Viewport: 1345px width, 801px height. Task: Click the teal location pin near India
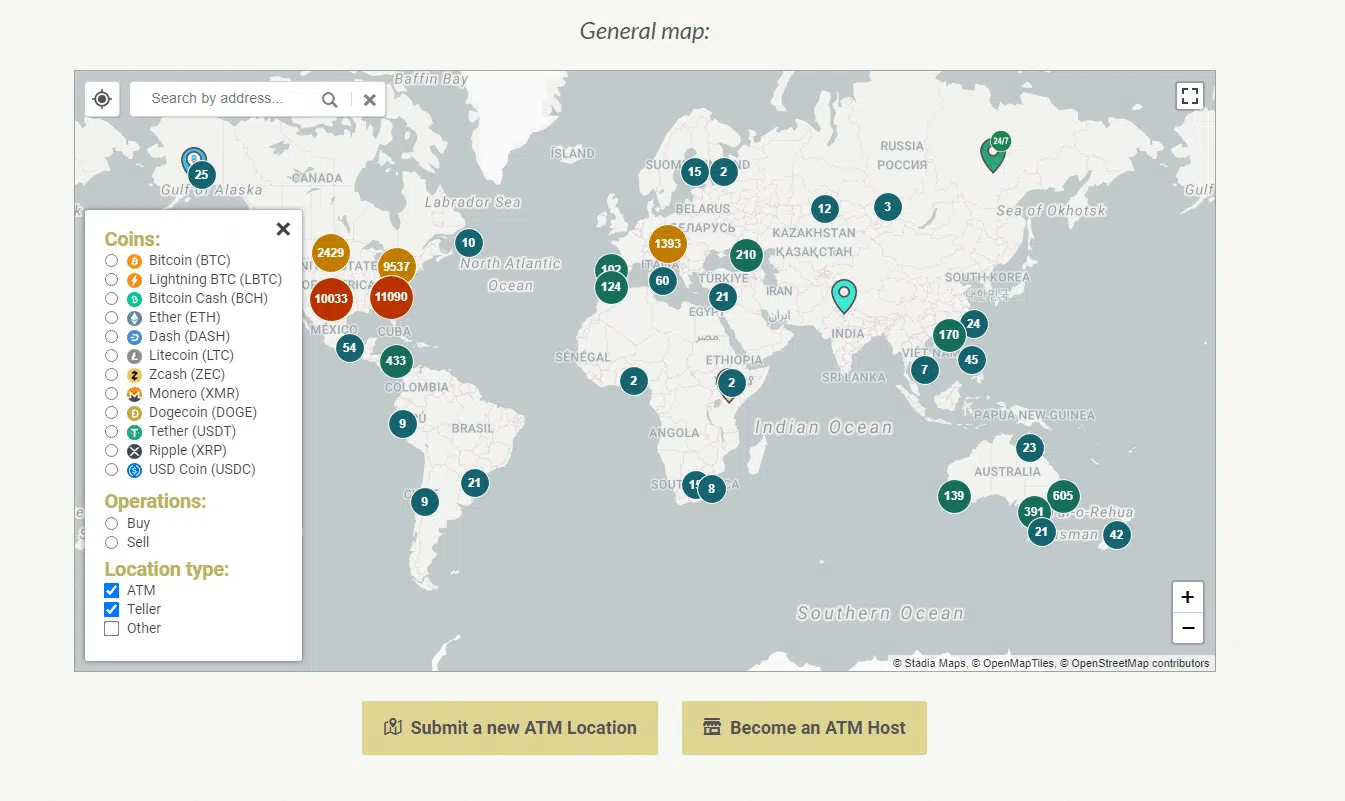point(844,296)
